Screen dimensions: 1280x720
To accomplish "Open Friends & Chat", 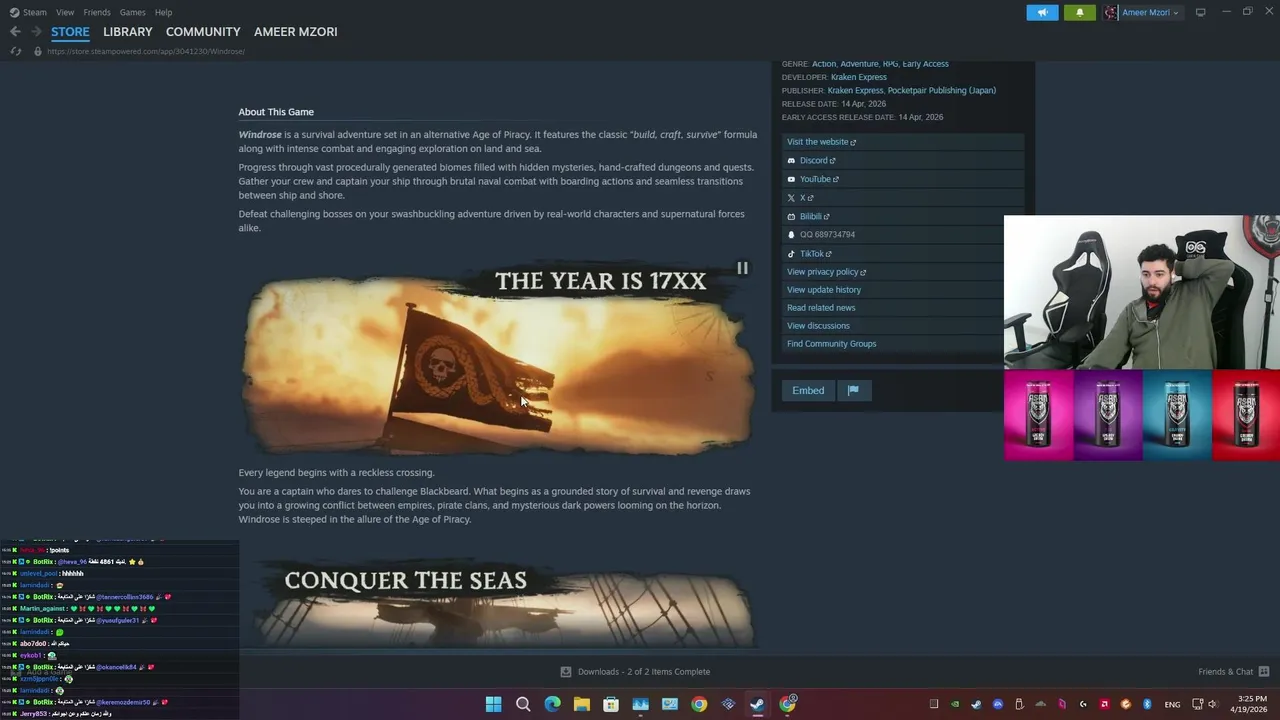I will point(1234,672).
